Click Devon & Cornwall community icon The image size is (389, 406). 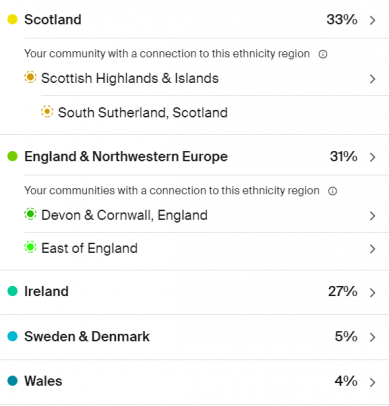[x=30, y=214]
